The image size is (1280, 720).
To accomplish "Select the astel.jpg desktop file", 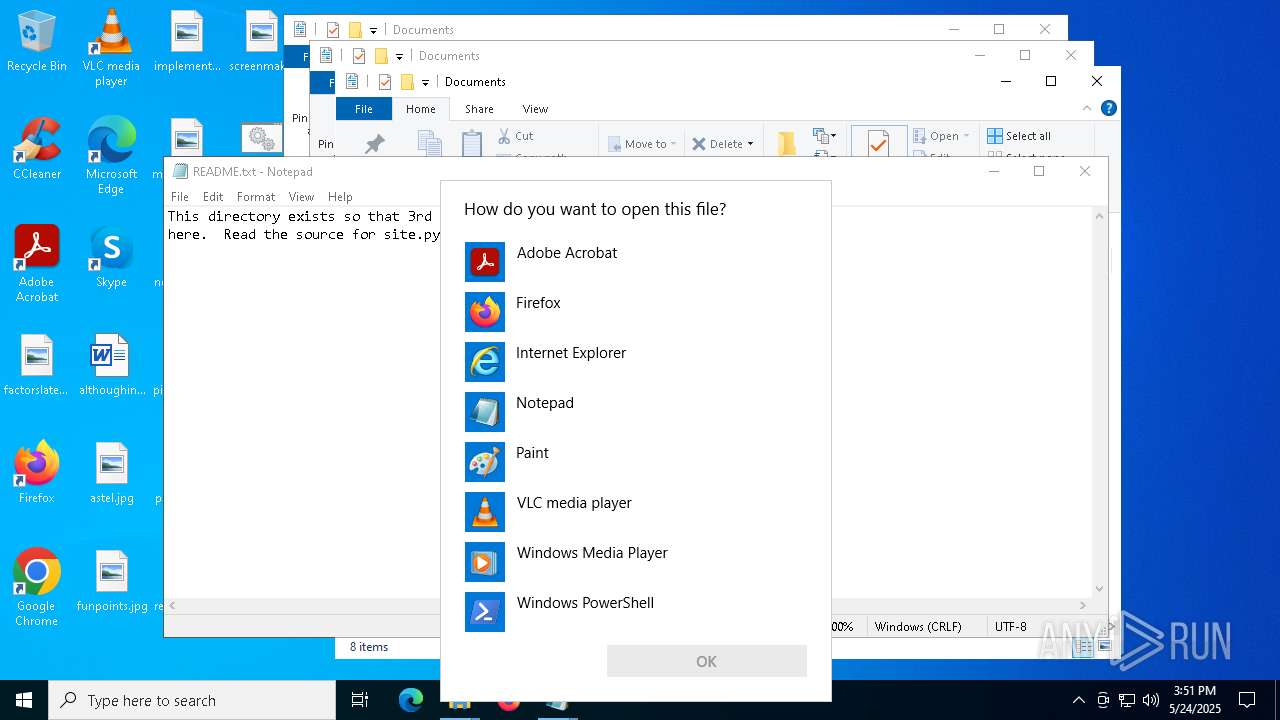I will pyautogui.click(x=111, y=474).
